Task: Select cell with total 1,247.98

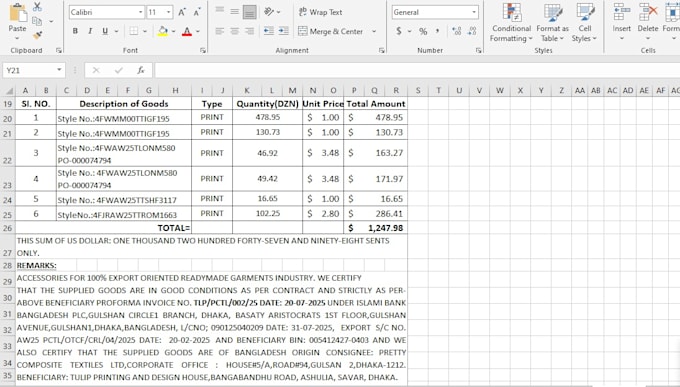Action: click(375, 228)
